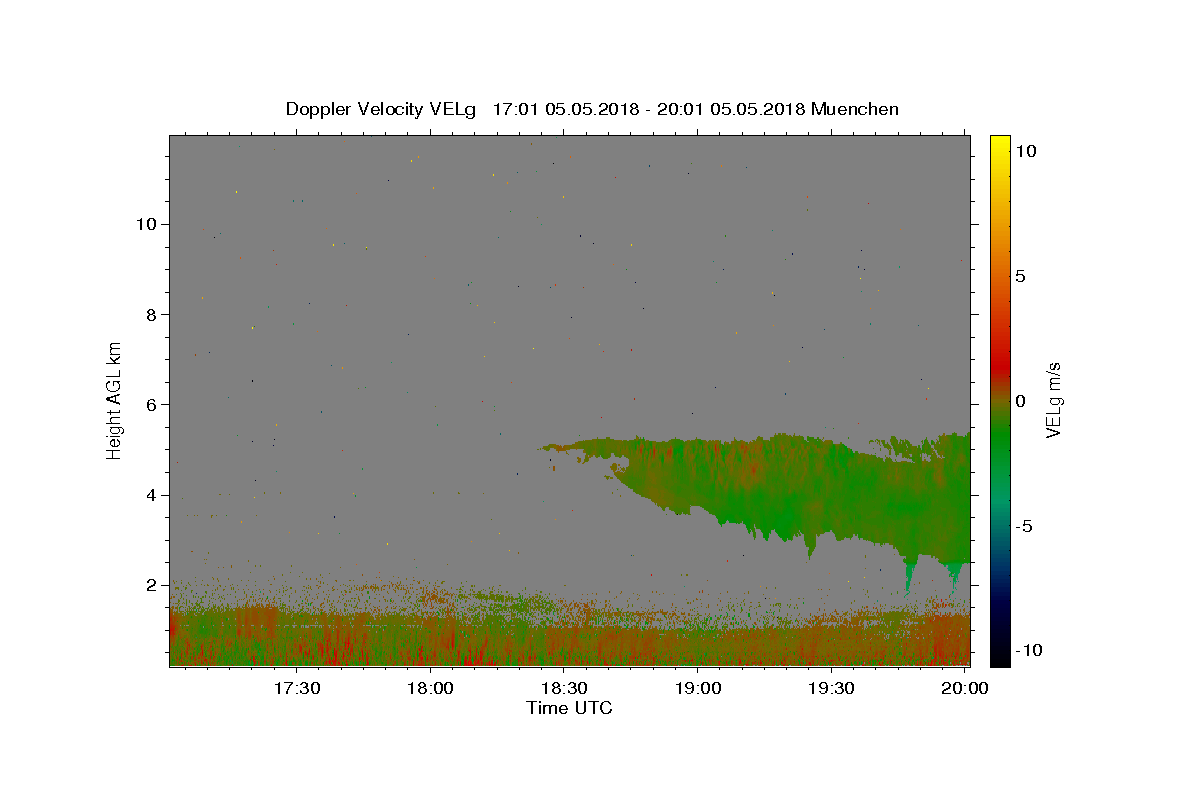Click the '18:30' time axis label
1200x800 pixels.
click(x=564, y=689)
